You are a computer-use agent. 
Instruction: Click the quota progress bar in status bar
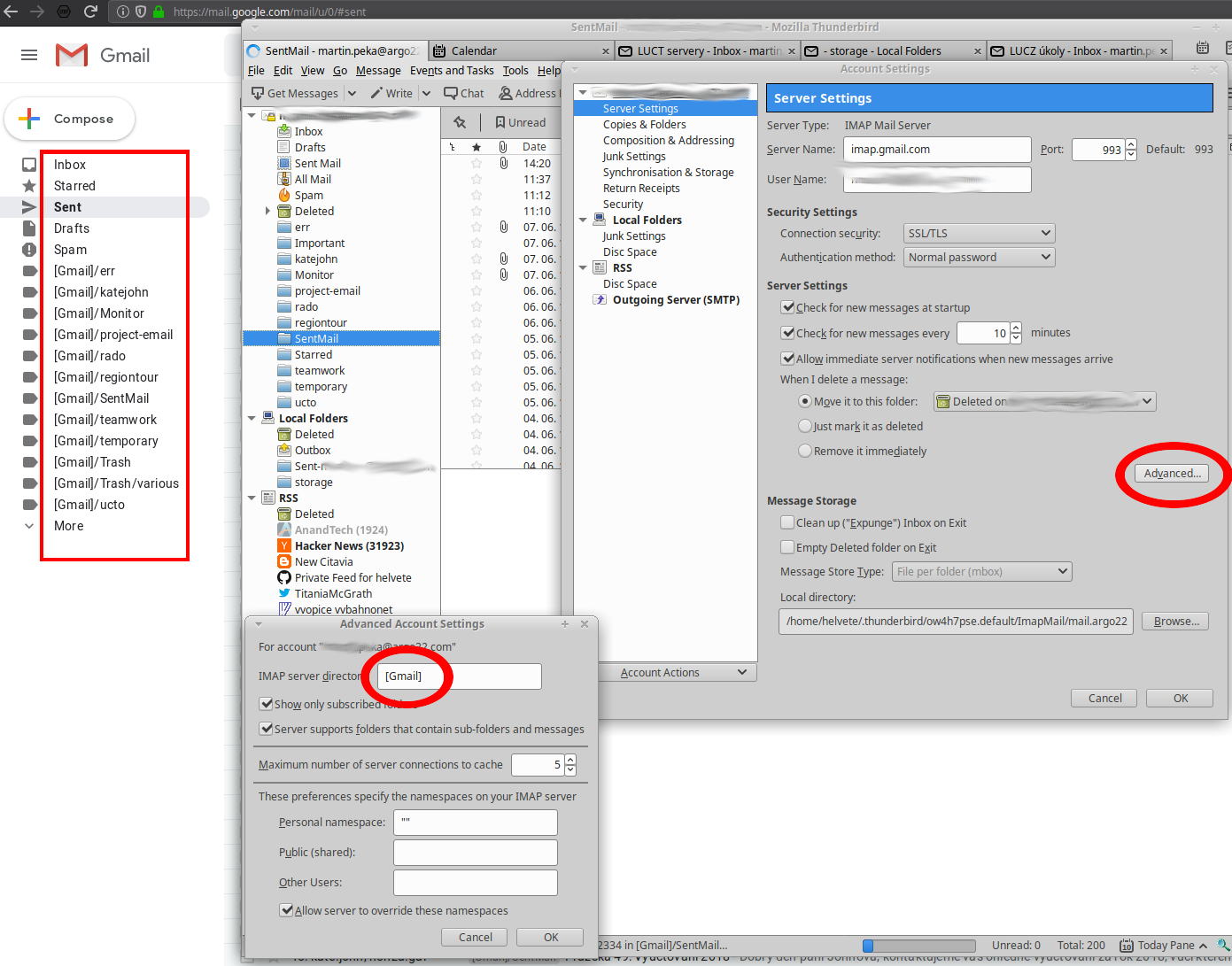coord(918,946)
